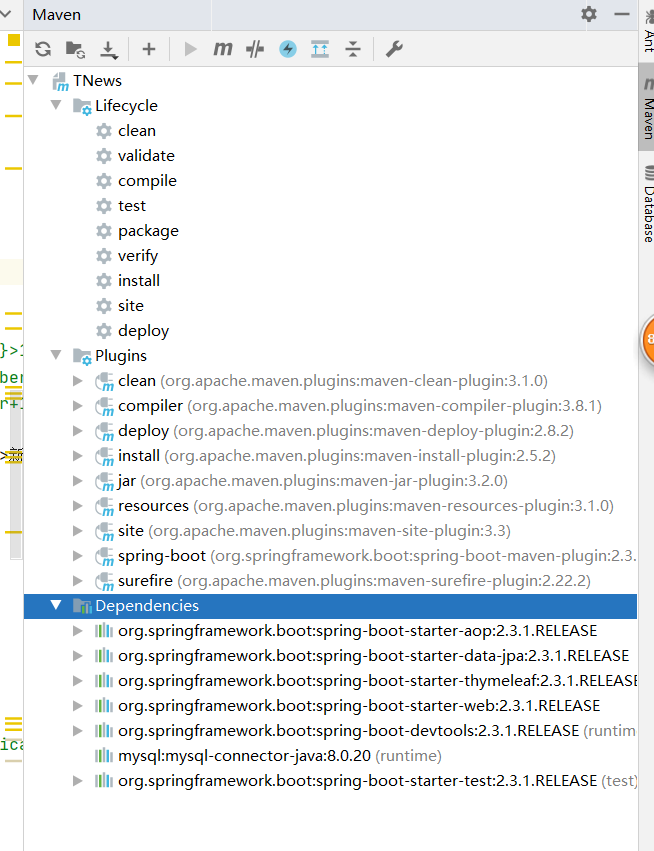Image resolution: width=654 pixels, height=851 pixels.
Task: Toggle skip tests mode
Action: [255, 49]
